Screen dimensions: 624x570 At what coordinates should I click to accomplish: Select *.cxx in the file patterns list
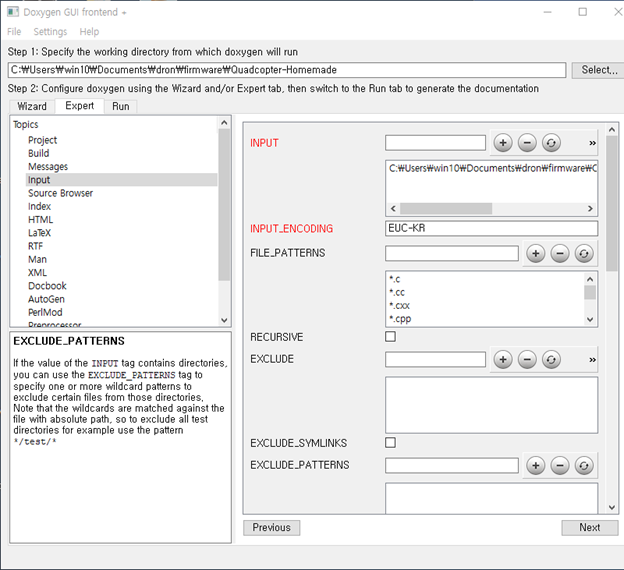[399, 305]
